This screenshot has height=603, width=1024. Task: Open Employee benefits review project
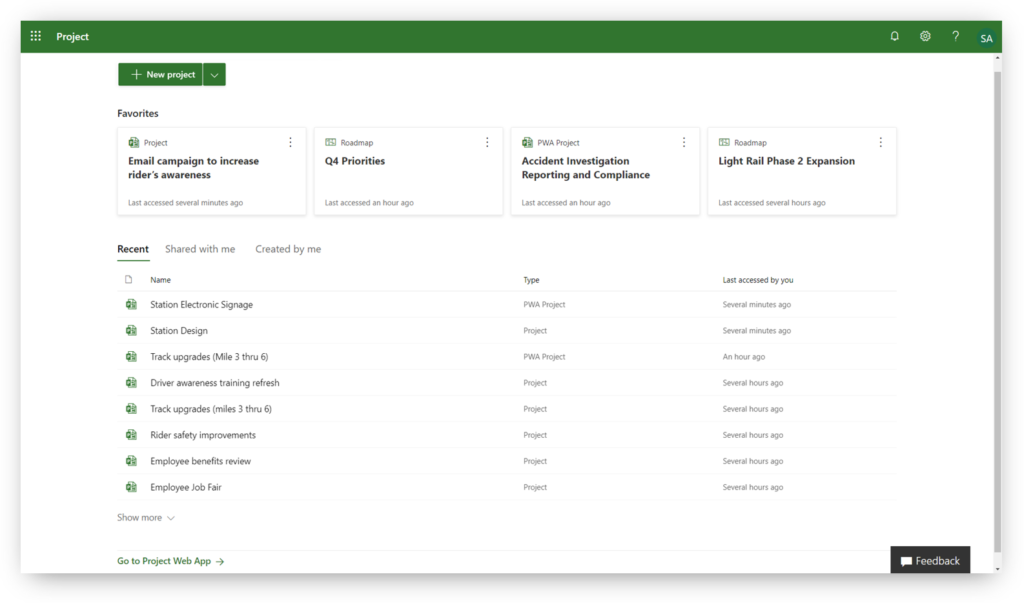tap(200, 461)
